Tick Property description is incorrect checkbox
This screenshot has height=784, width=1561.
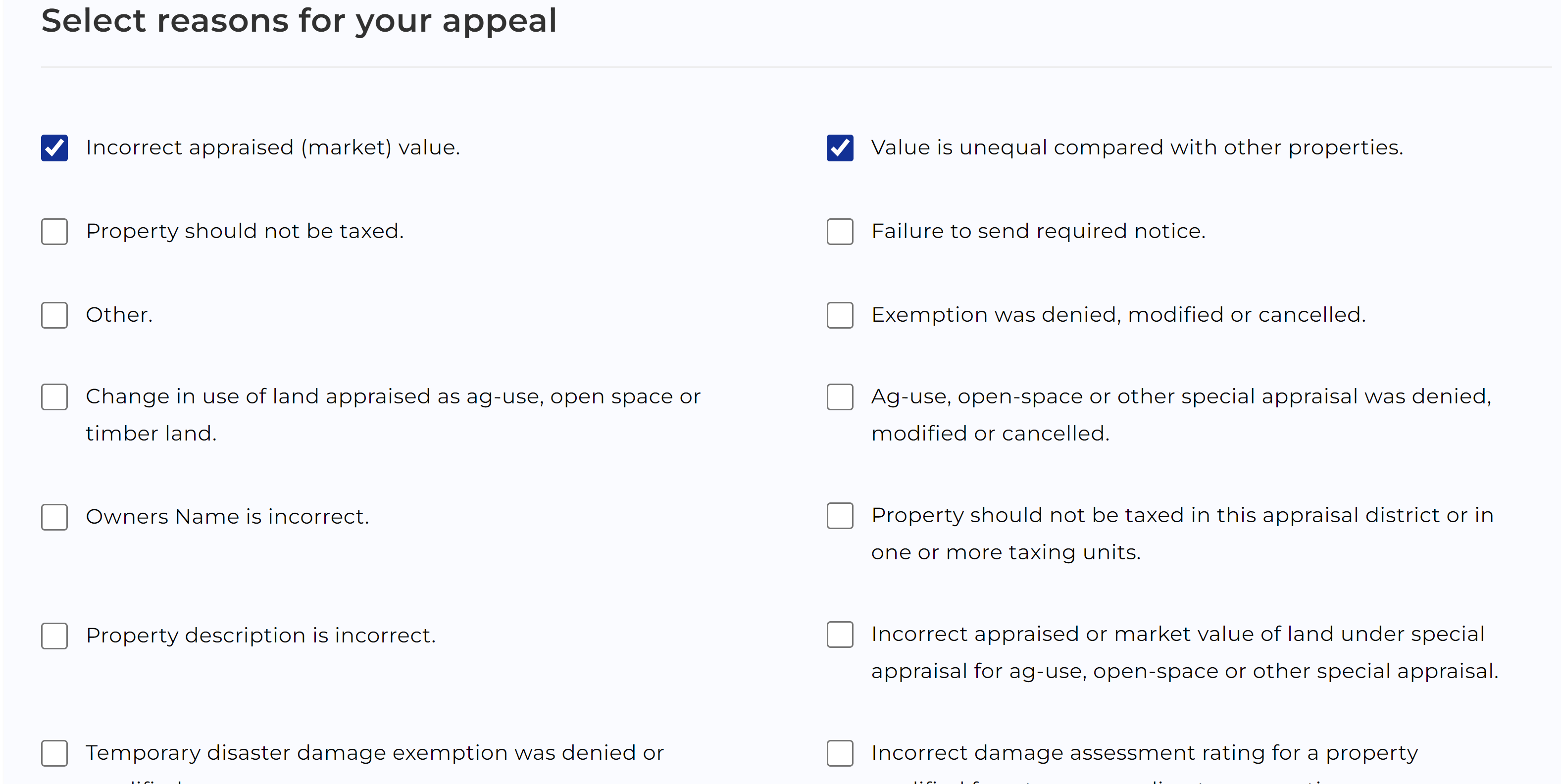click(54, 636)
